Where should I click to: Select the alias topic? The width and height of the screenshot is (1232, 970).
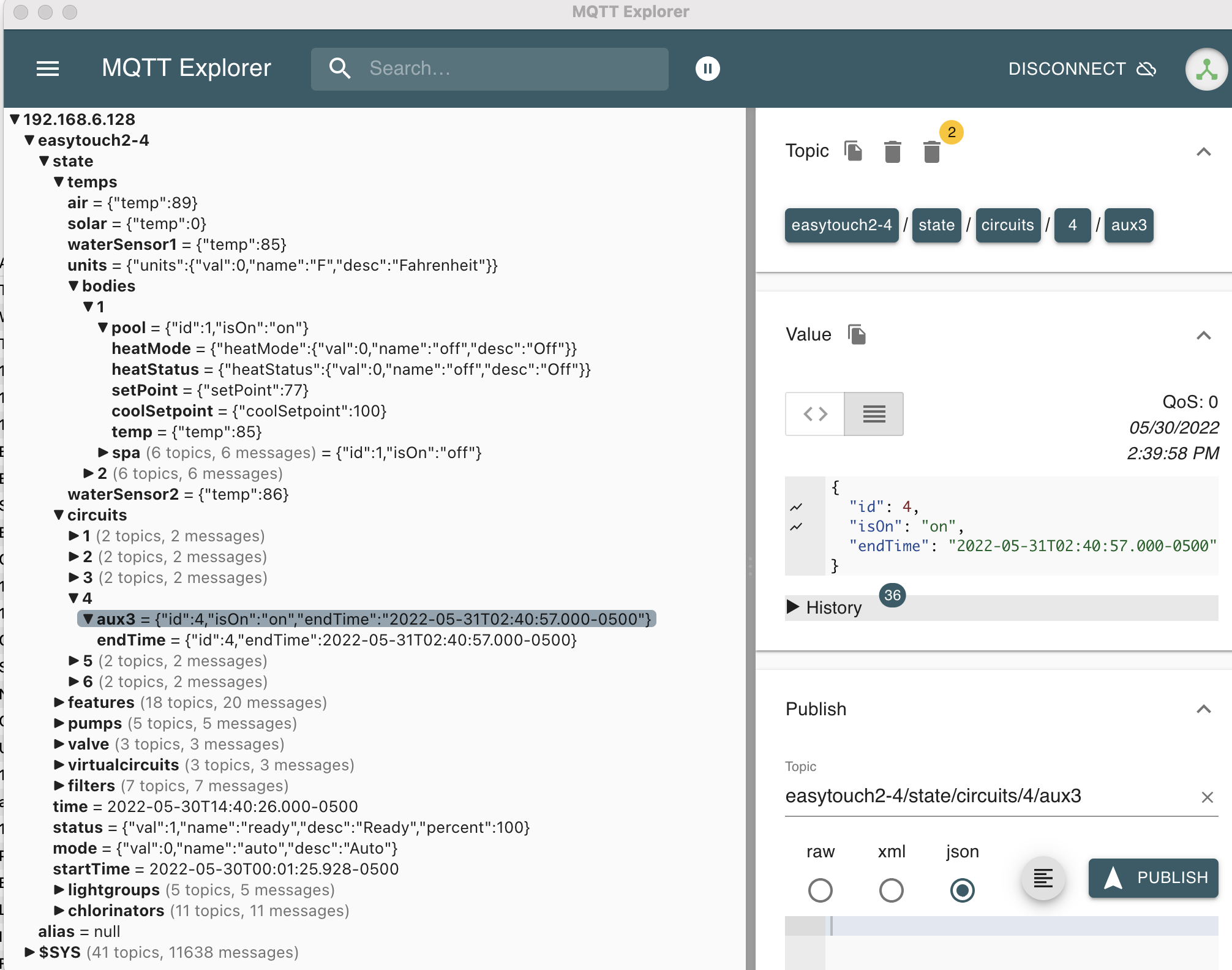click(79, 931)
